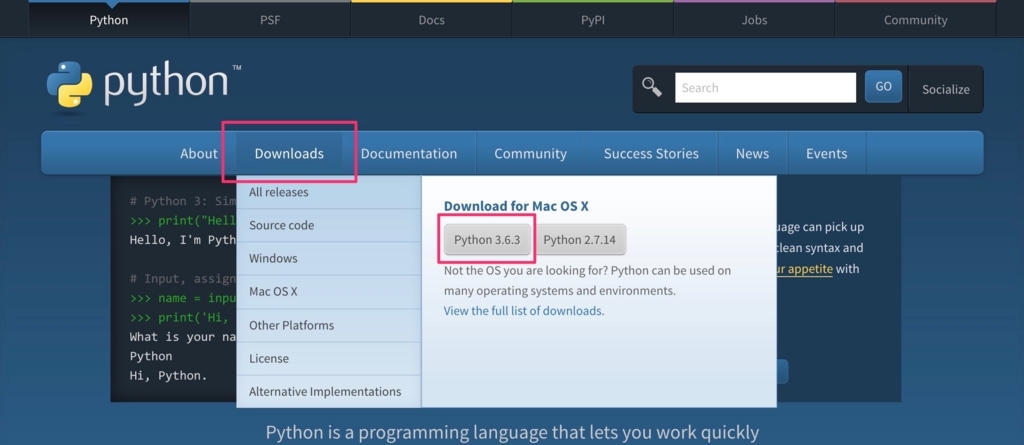The image size is (1024, 445).
Task: Click the Python logo icon
Action: tap(70, 85)
